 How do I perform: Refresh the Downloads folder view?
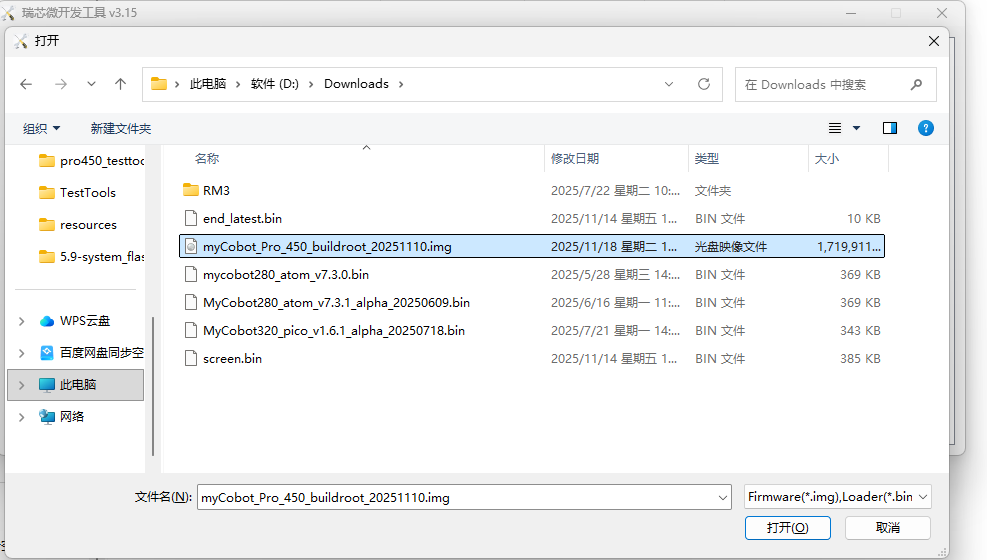tap(704, 85)
